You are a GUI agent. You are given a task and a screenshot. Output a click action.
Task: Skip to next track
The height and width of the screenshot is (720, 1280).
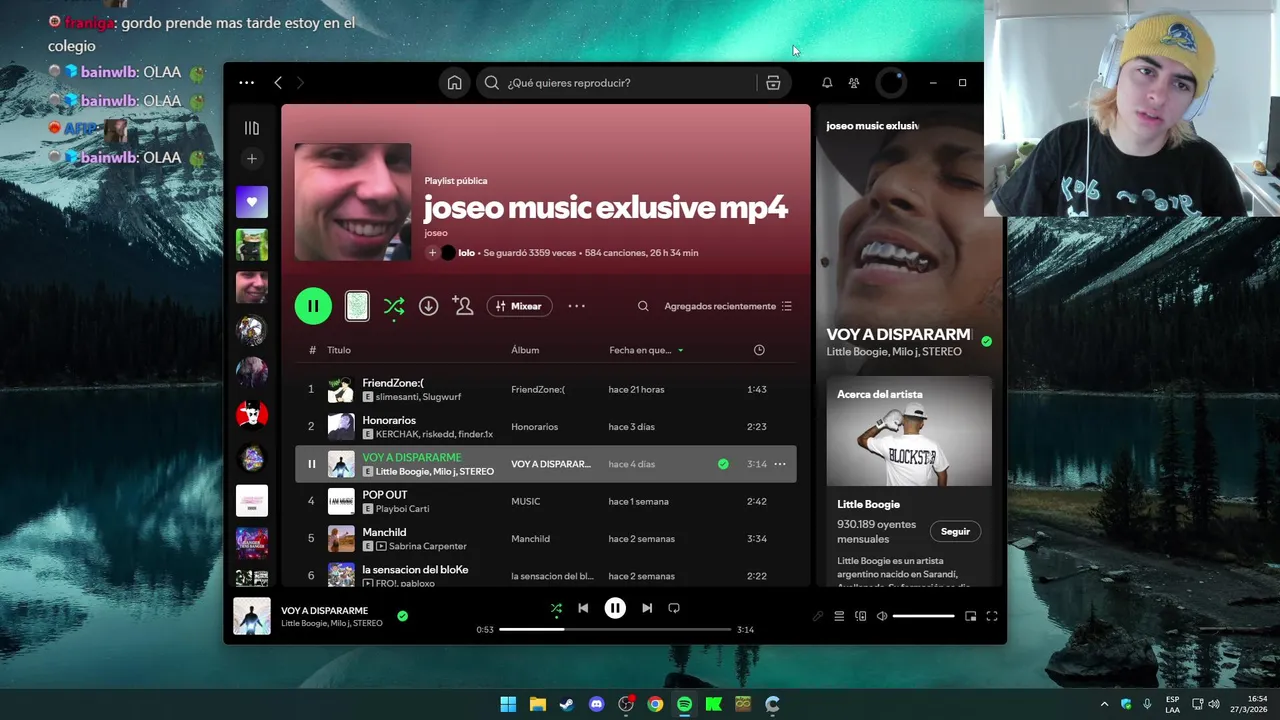pyautogui.click(x=647, y=608)
